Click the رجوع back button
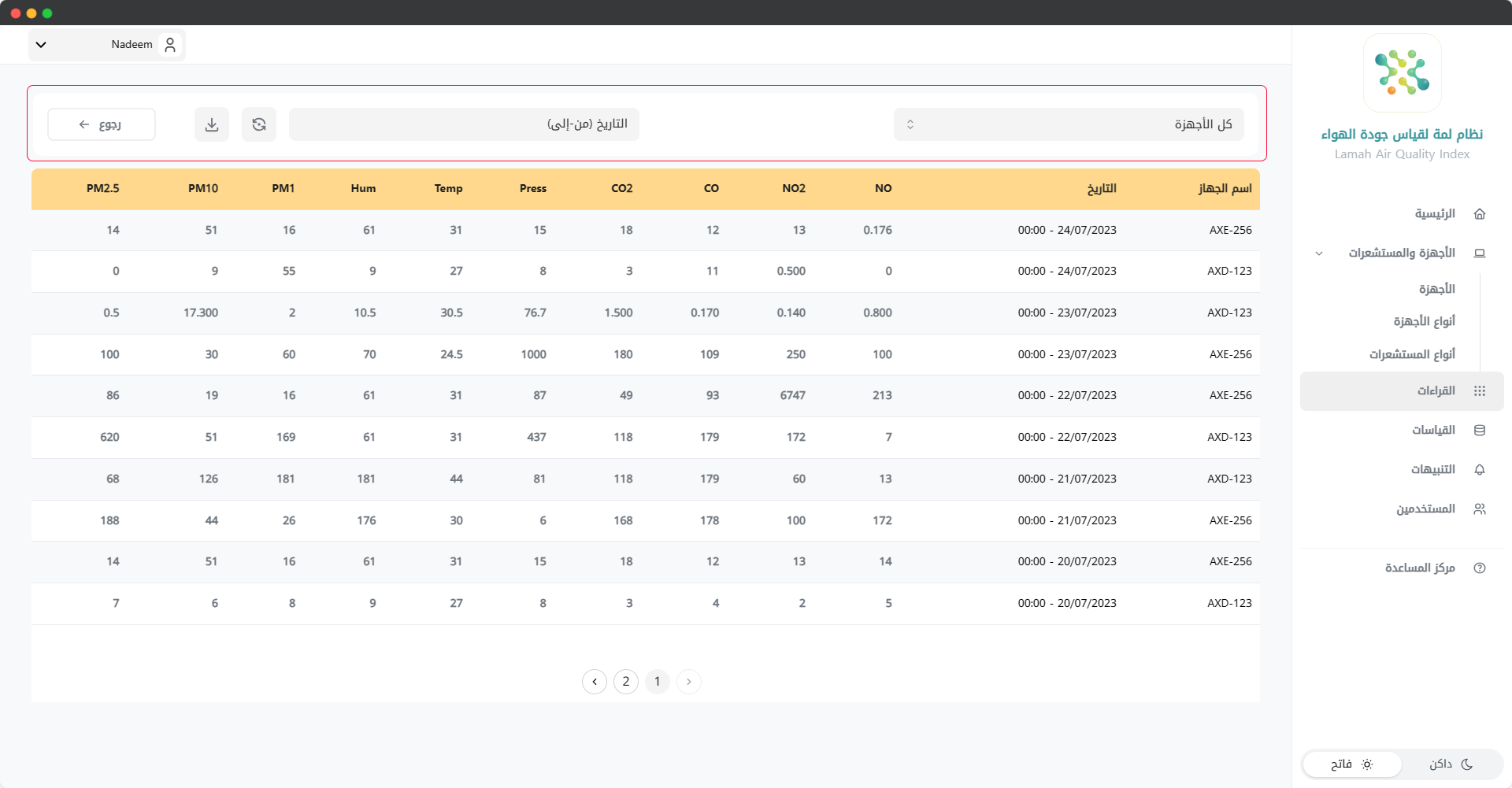The height and width of the screenshot is (788, 1512). click(x=102, y=124)
